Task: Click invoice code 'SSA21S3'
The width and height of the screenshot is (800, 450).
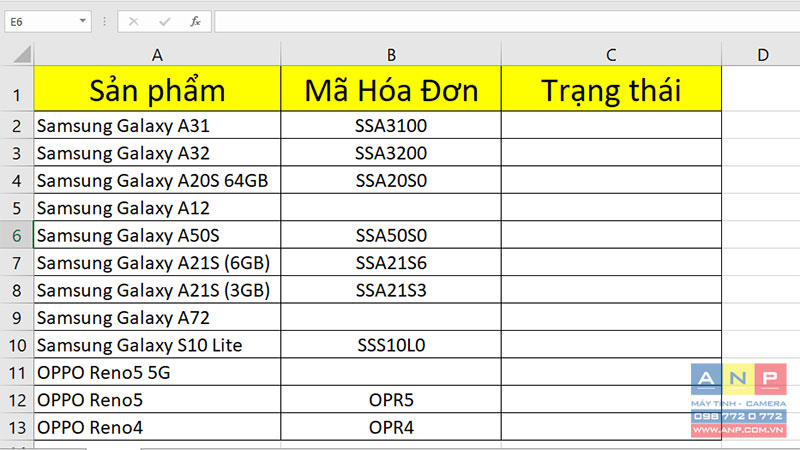Action: (391, 290)
